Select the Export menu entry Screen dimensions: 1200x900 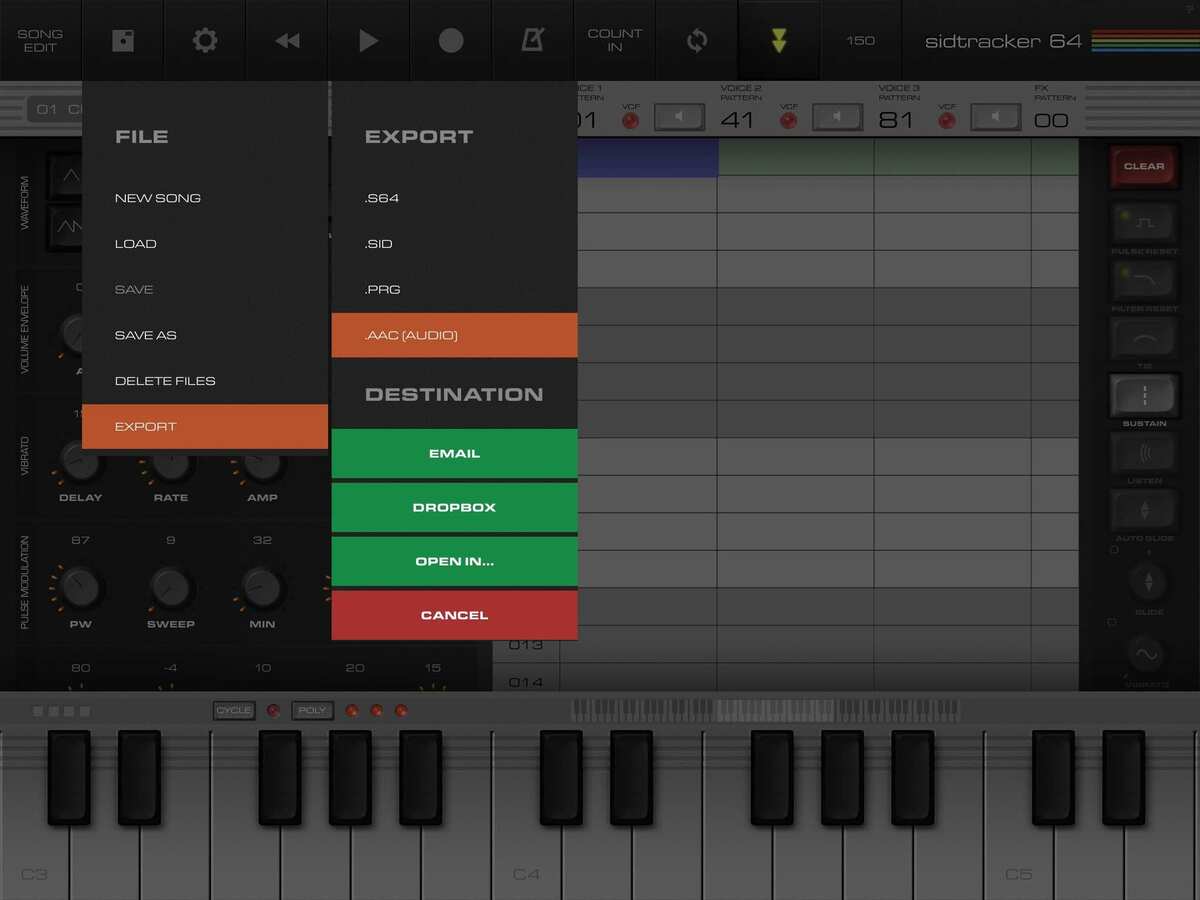205,427
